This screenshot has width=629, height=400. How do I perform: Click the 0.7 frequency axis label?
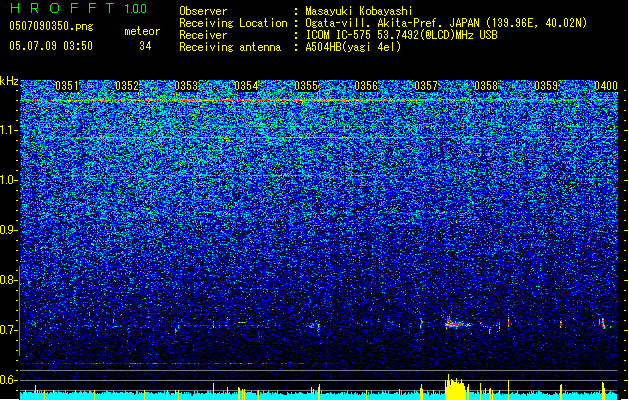point(8,330)
